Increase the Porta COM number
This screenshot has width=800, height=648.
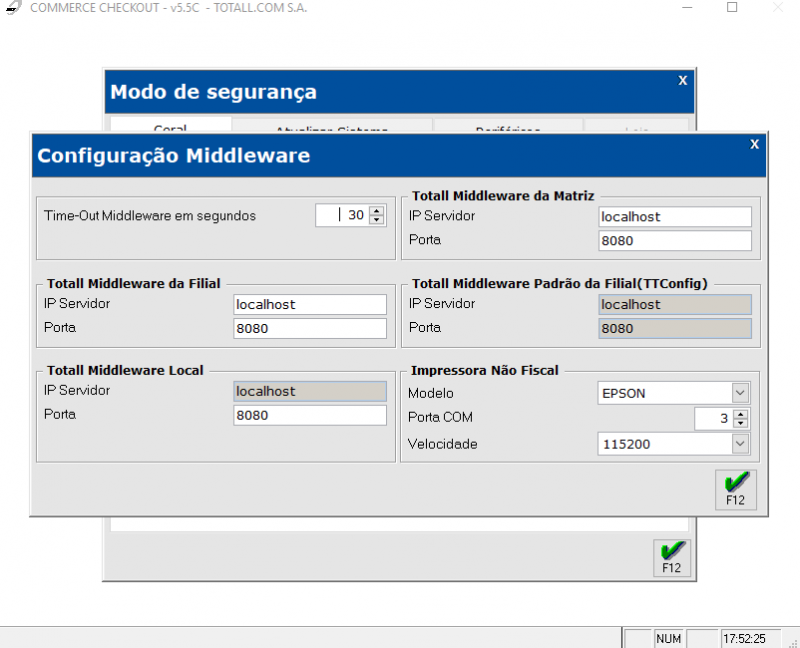[740, 414]
